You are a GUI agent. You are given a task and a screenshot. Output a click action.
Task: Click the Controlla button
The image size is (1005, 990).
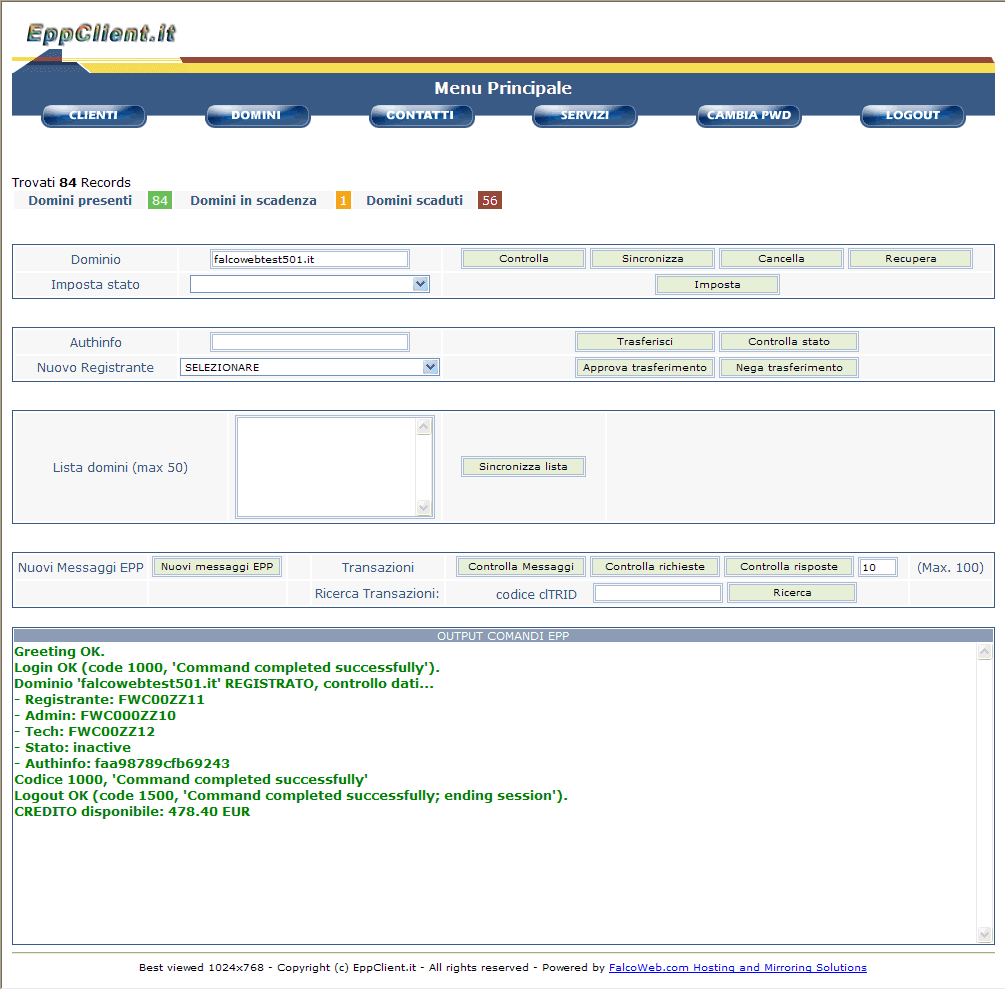[x=524, y=259]
